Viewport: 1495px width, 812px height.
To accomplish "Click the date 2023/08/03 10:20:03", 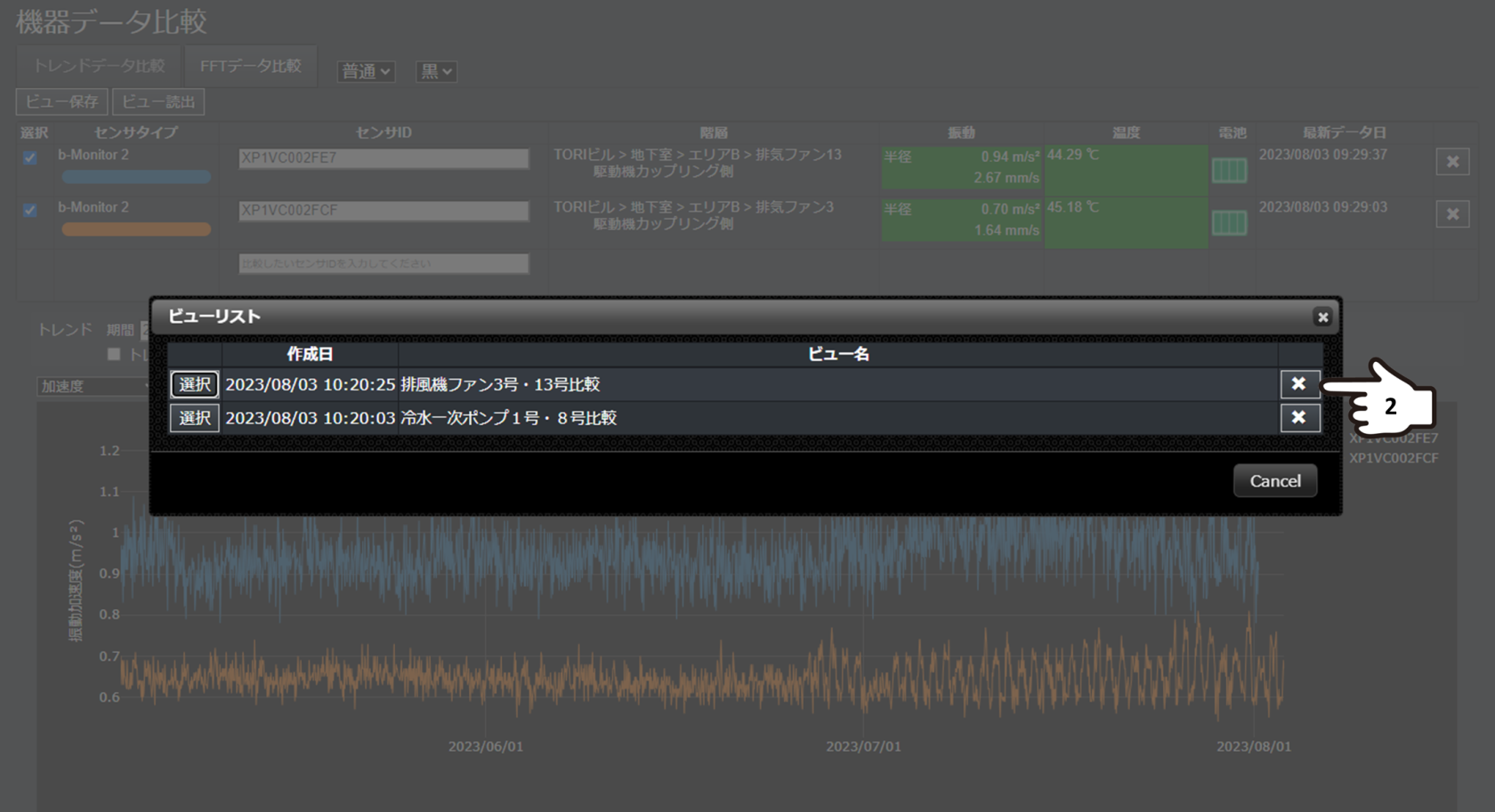I will click(310, 418).
